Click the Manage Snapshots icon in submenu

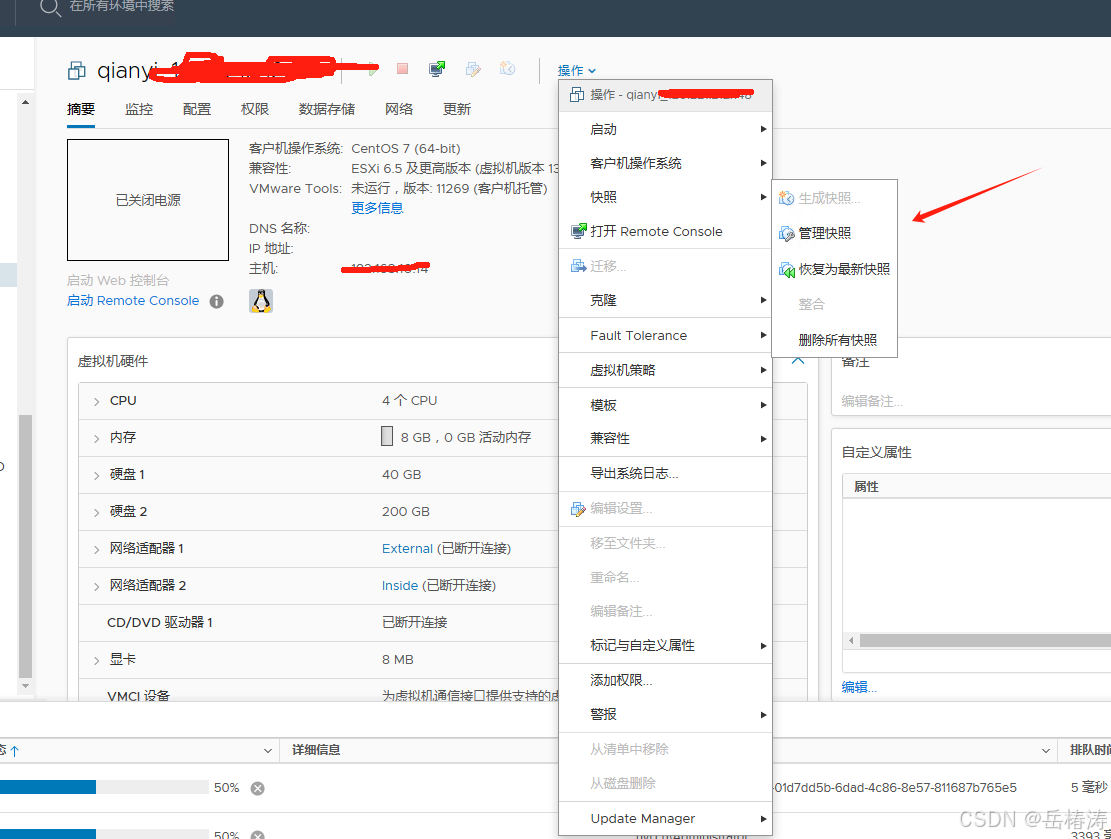(786, 234)
